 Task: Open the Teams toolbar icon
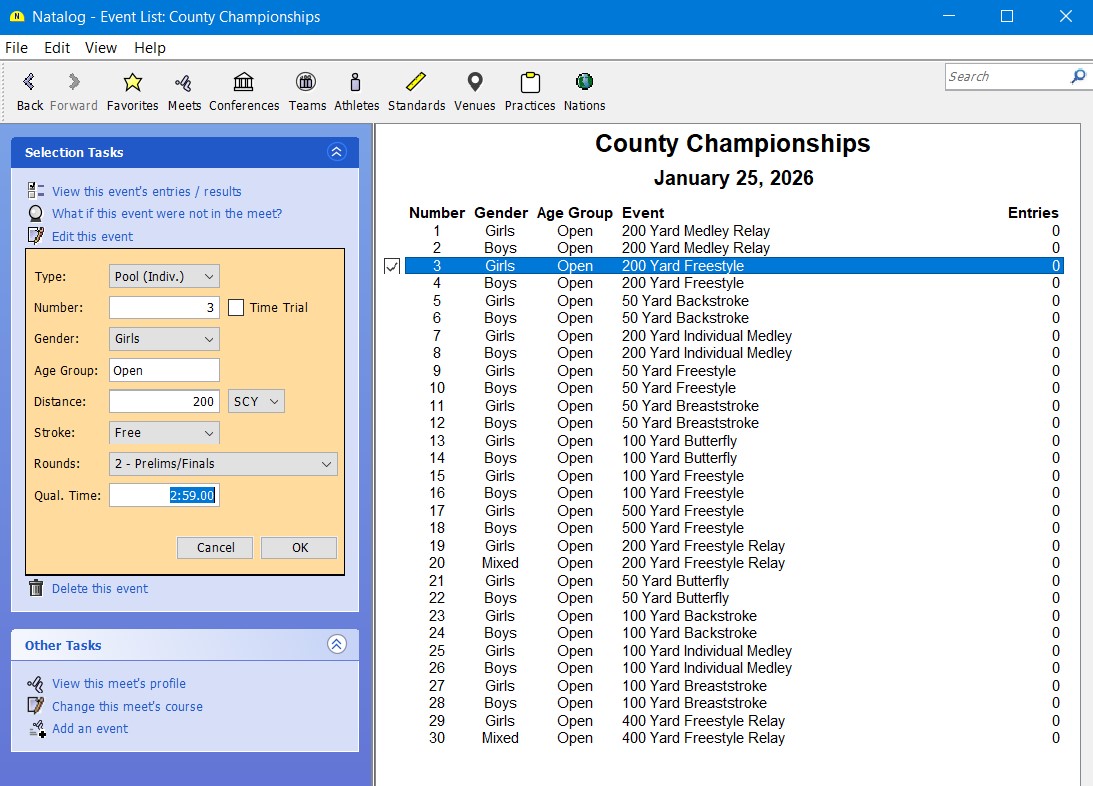[x=307, y=83]
